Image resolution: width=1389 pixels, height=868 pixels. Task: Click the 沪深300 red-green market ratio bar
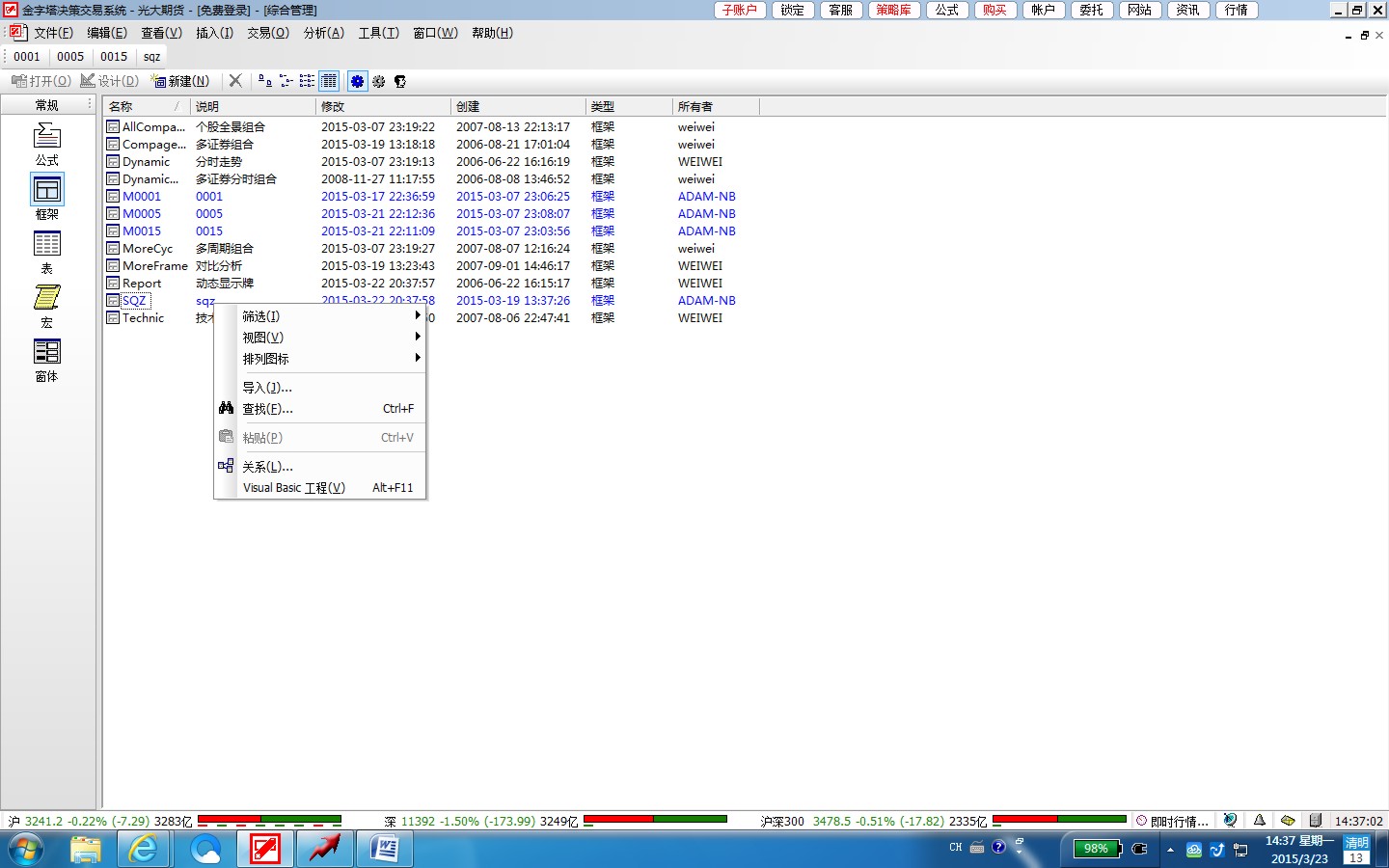pos(1059,820)
